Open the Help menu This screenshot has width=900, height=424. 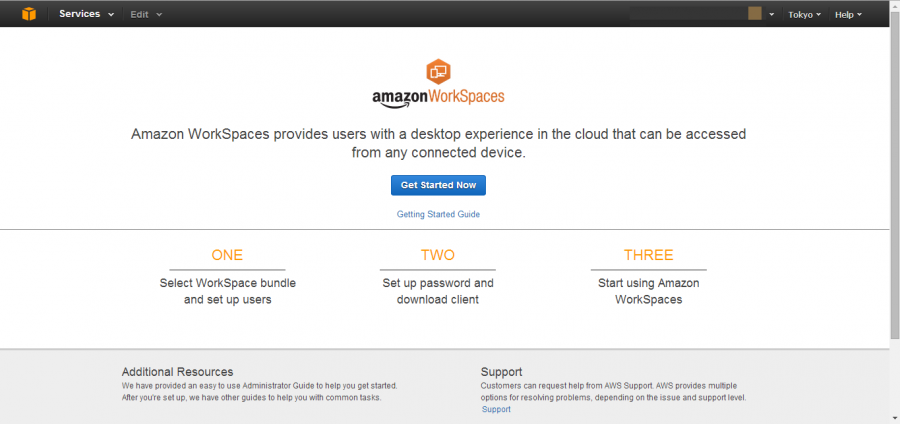click(848, 14)
